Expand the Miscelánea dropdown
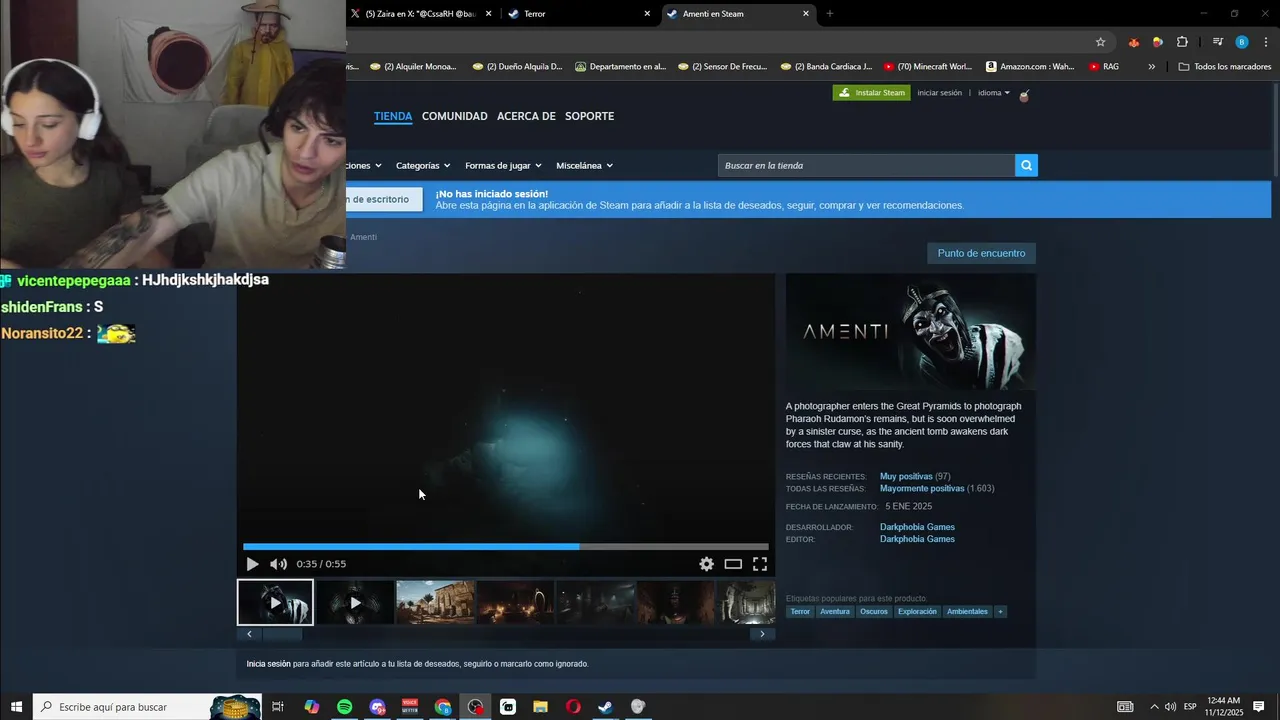 tap(584, 165)
